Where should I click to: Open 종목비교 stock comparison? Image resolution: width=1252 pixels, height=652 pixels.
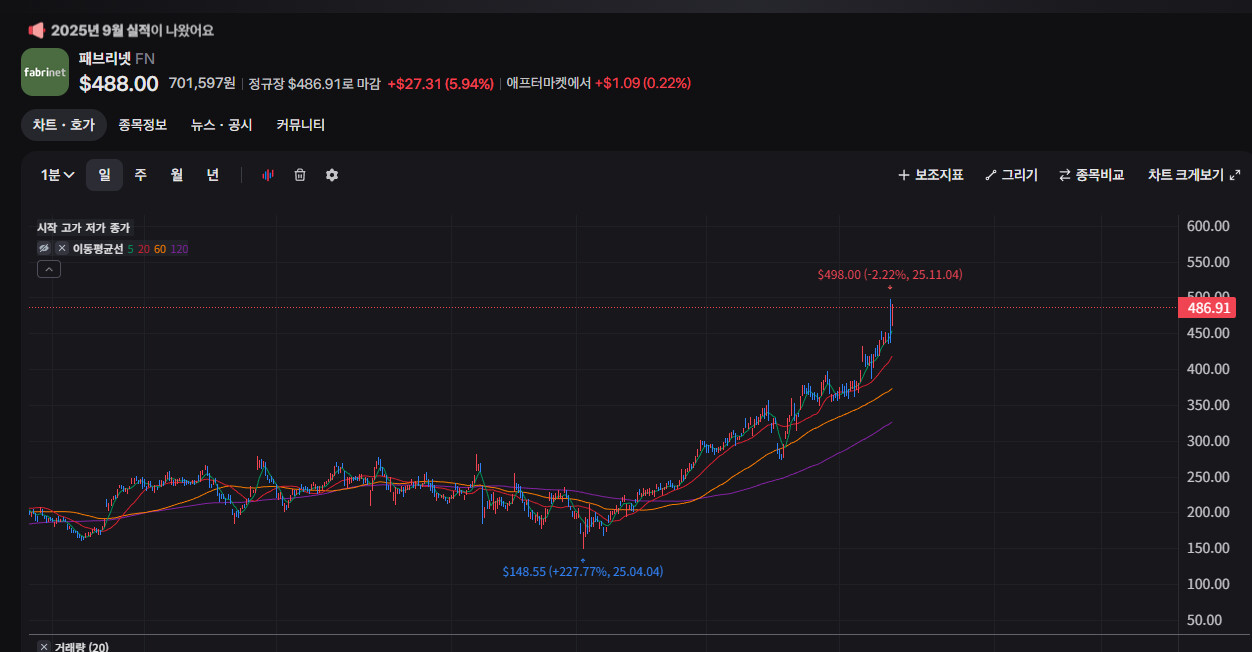click(1091, 175)
